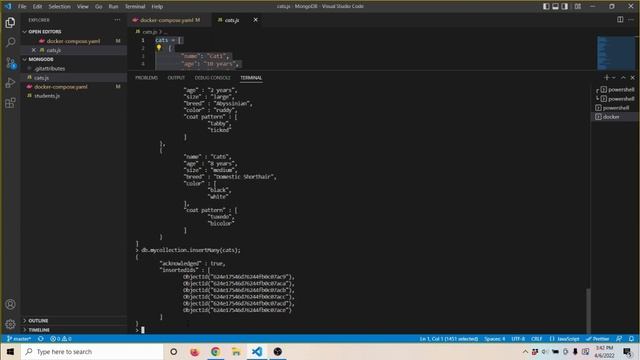640x360 pixels.
Task: Toggle Secondary Side Bar layout icon
Action: pos(565,7)
